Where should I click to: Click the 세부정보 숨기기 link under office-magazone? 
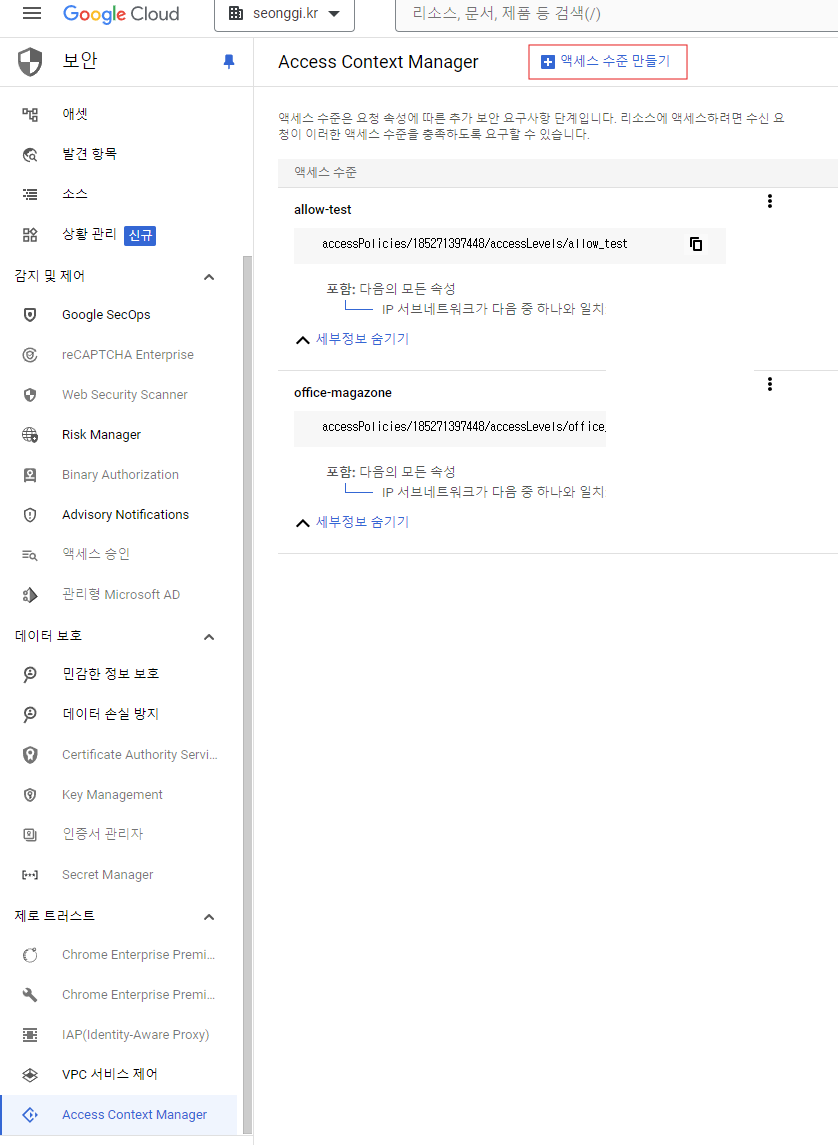362,522
